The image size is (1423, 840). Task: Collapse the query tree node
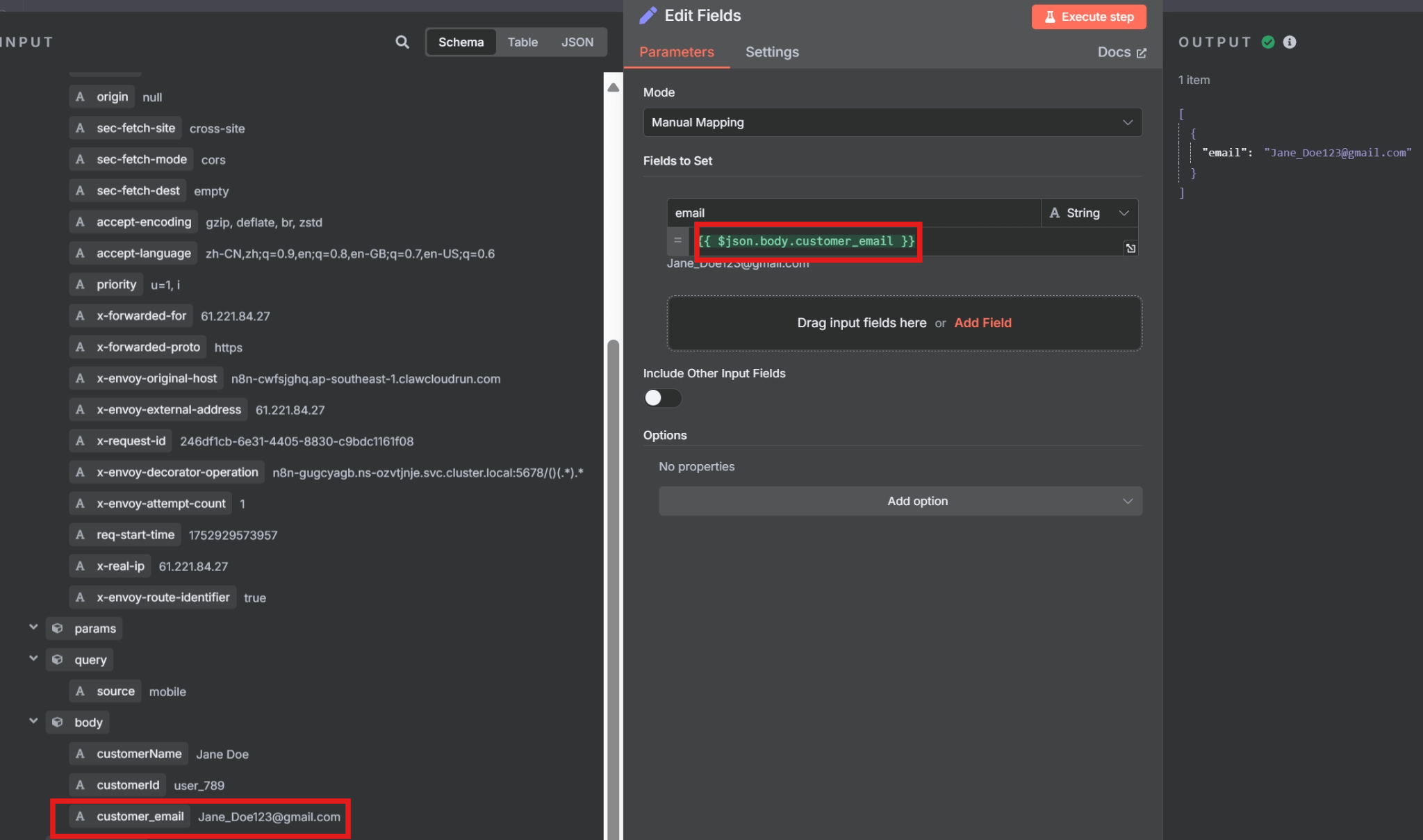coord(33,659)
